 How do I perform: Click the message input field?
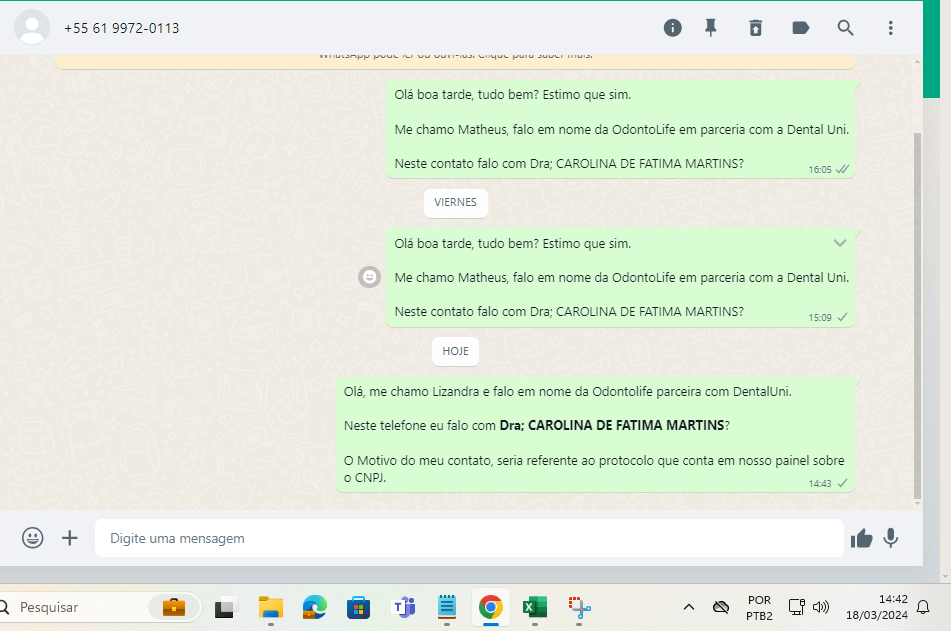click(x=469, y=538)
